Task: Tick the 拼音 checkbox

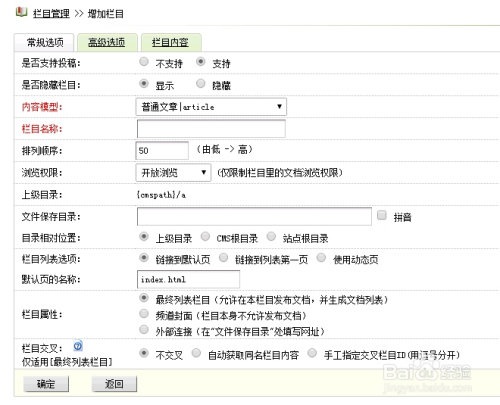Action: tap(382, 215)
